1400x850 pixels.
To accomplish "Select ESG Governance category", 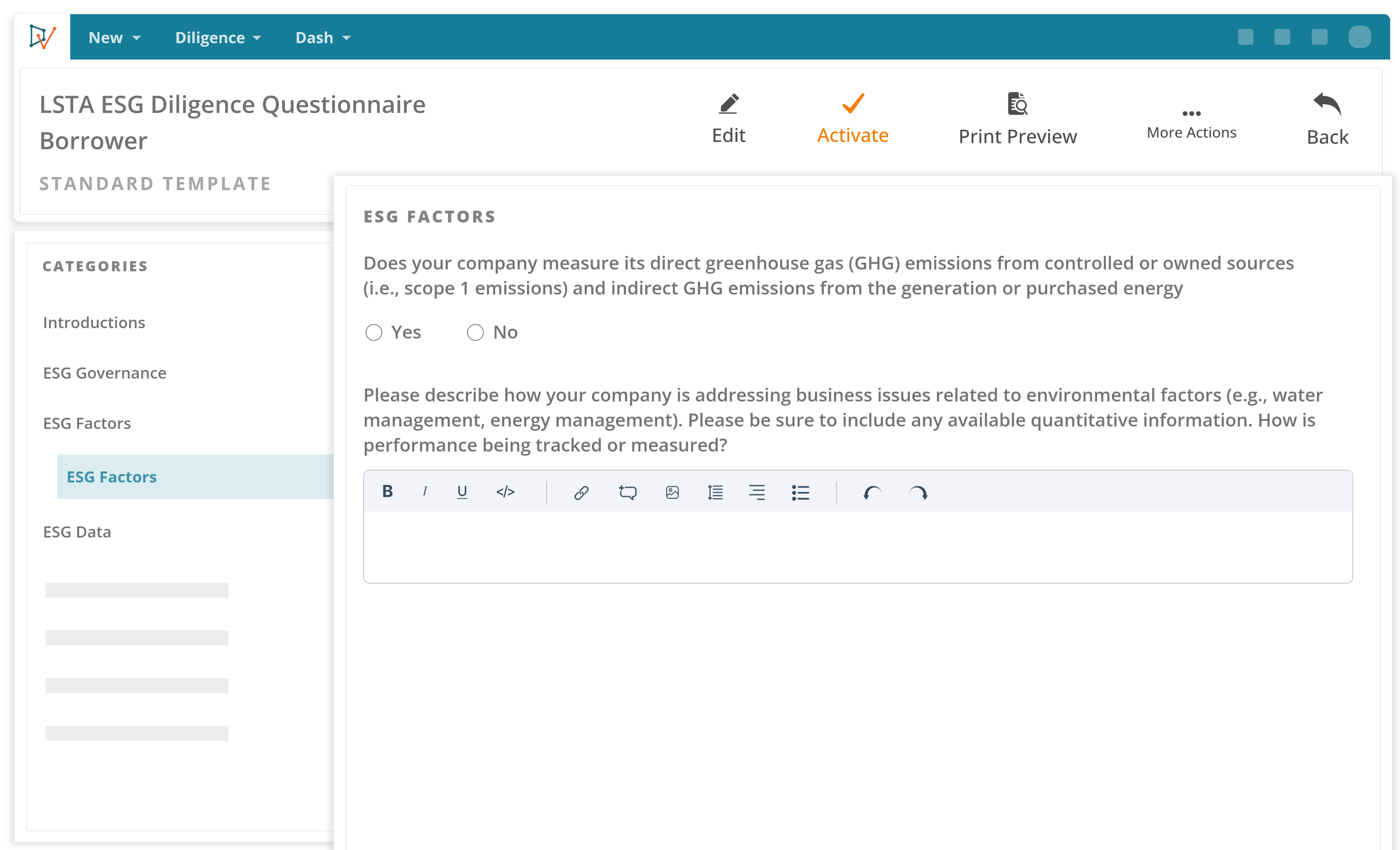I will 105,373.
